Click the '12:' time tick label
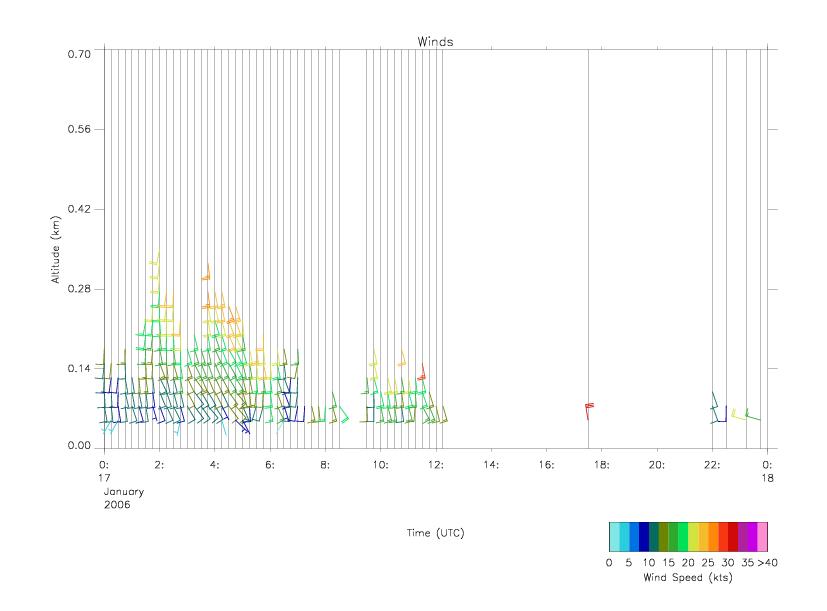 pyautogui.click(x=436, y=465)
